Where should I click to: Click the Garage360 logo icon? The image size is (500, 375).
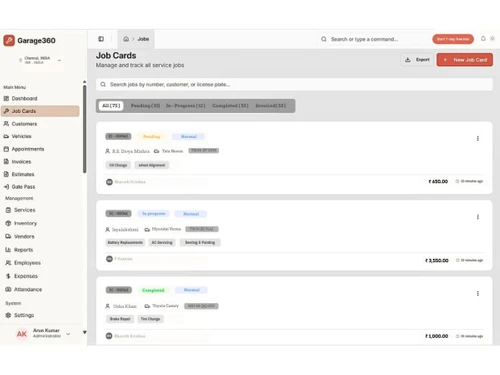pos(9,40)
